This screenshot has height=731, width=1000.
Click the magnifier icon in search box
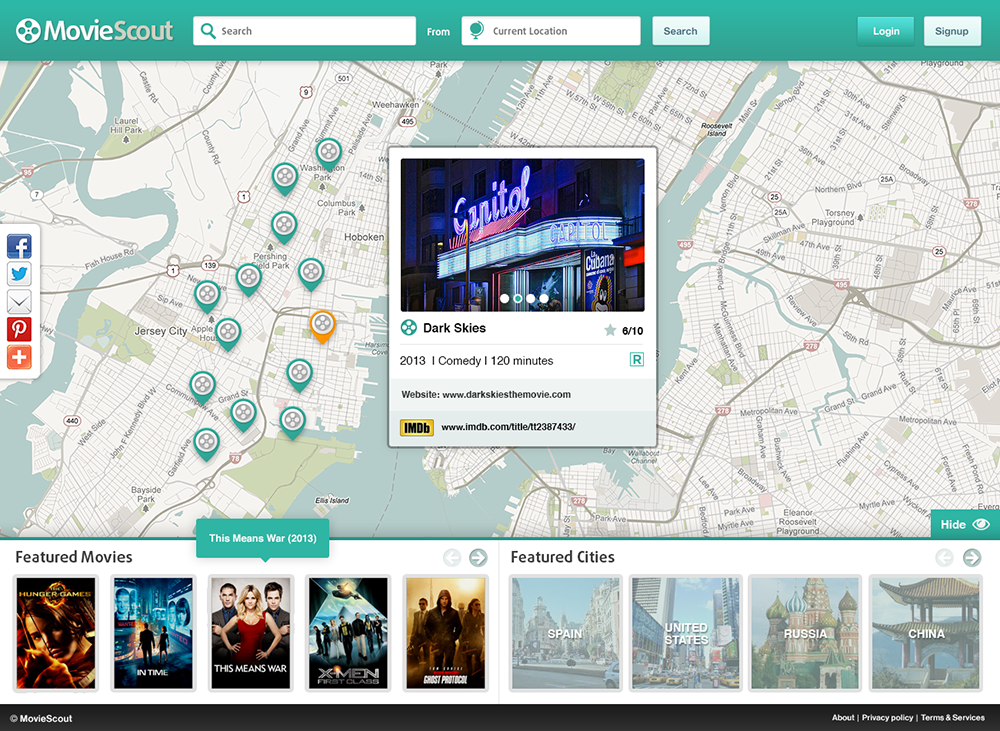208,31
